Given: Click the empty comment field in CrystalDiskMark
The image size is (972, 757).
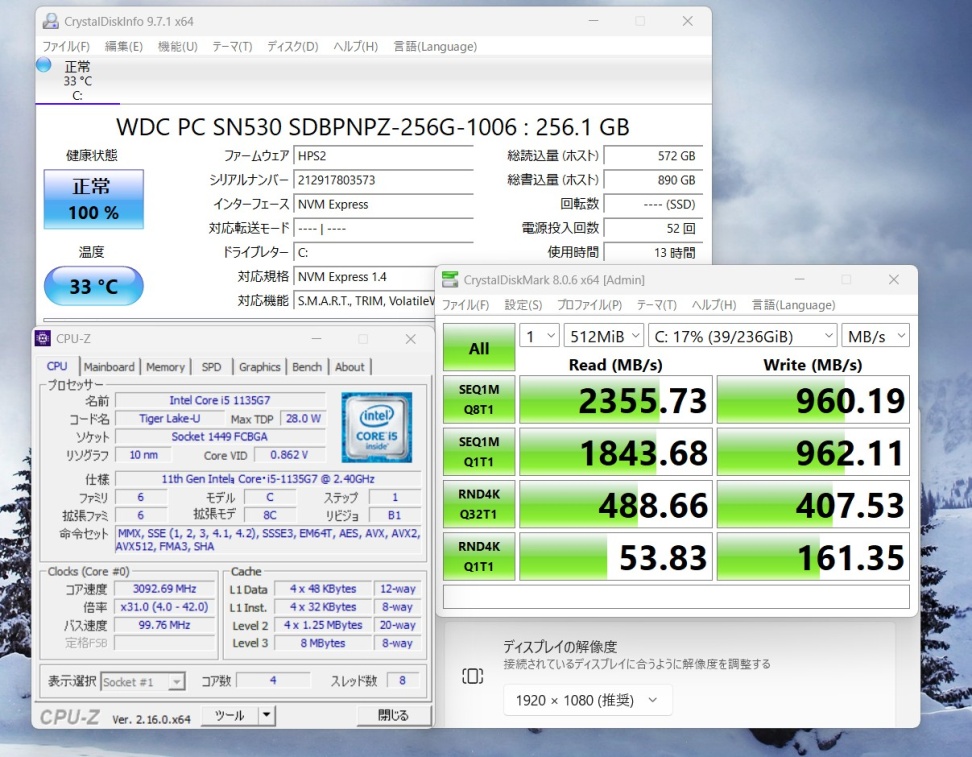Looking at the screenshot, I should [676, 596].
